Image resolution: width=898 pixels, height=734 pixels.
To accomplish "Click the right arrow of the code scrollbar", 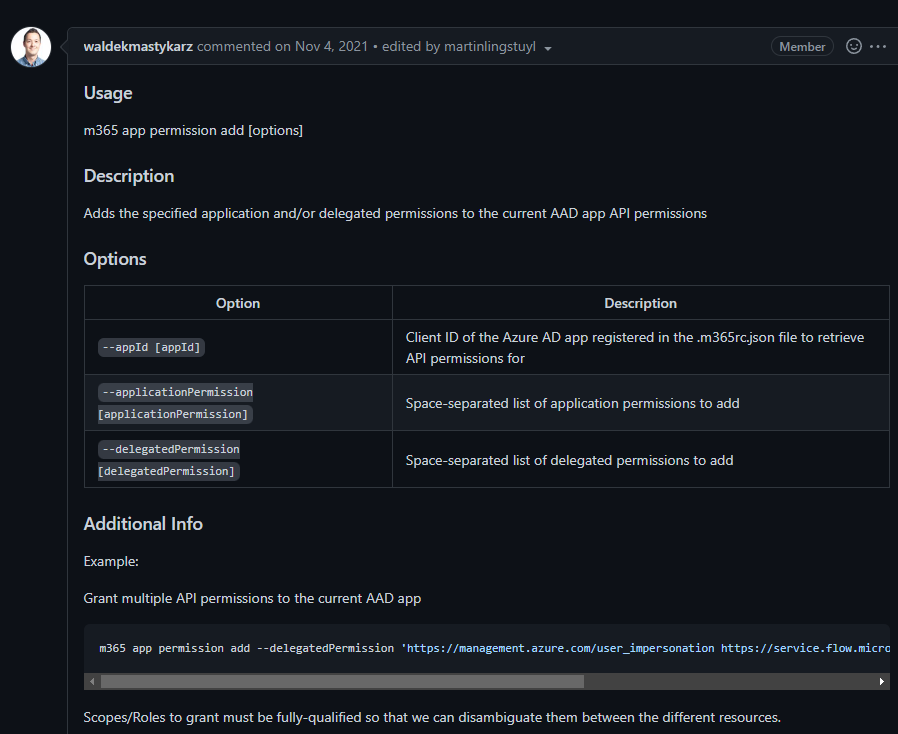I will coord(881,681).
